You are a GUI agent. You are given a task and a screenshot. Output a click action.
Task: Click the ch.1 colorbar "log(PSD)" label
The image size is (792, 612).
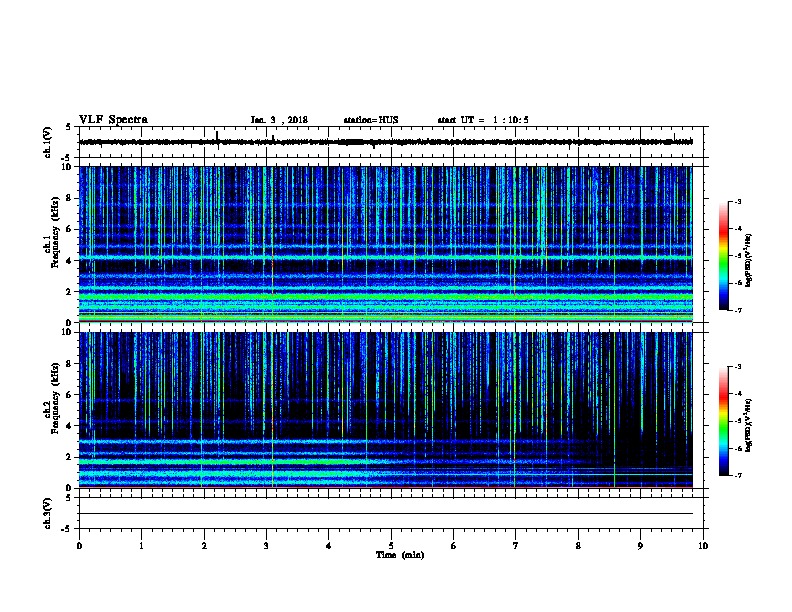[x=749, y=260]
